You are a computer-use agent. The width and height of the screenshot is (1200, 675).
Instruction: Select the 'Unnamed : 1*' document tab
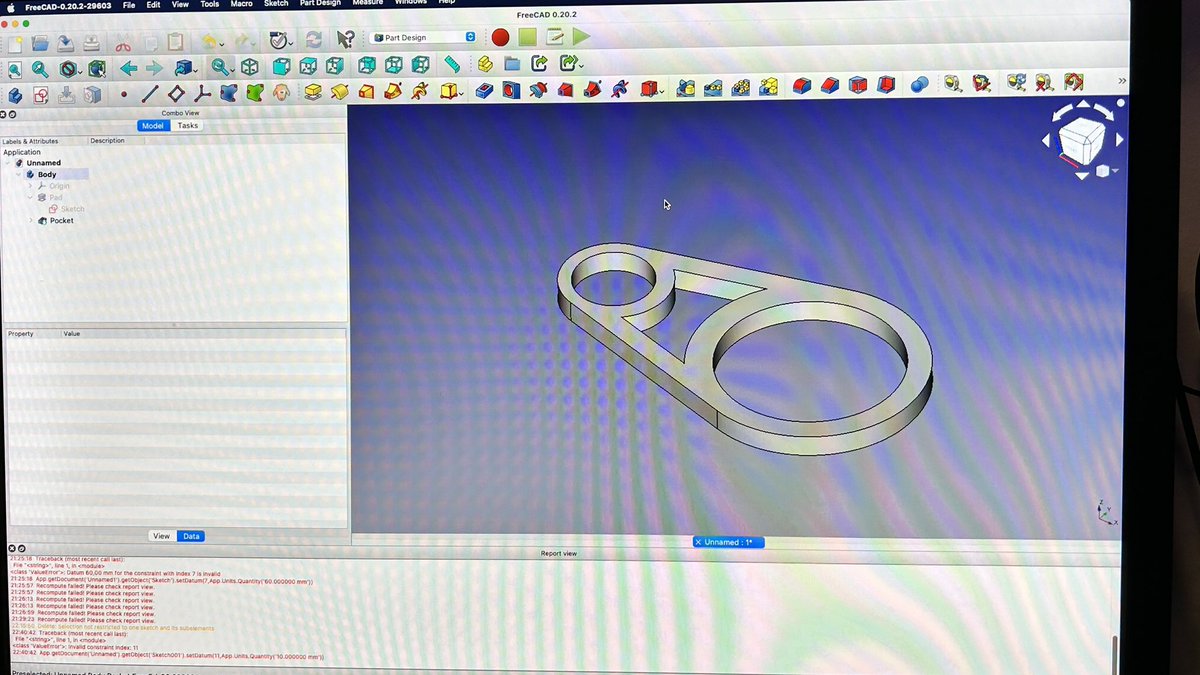point(728,542)
